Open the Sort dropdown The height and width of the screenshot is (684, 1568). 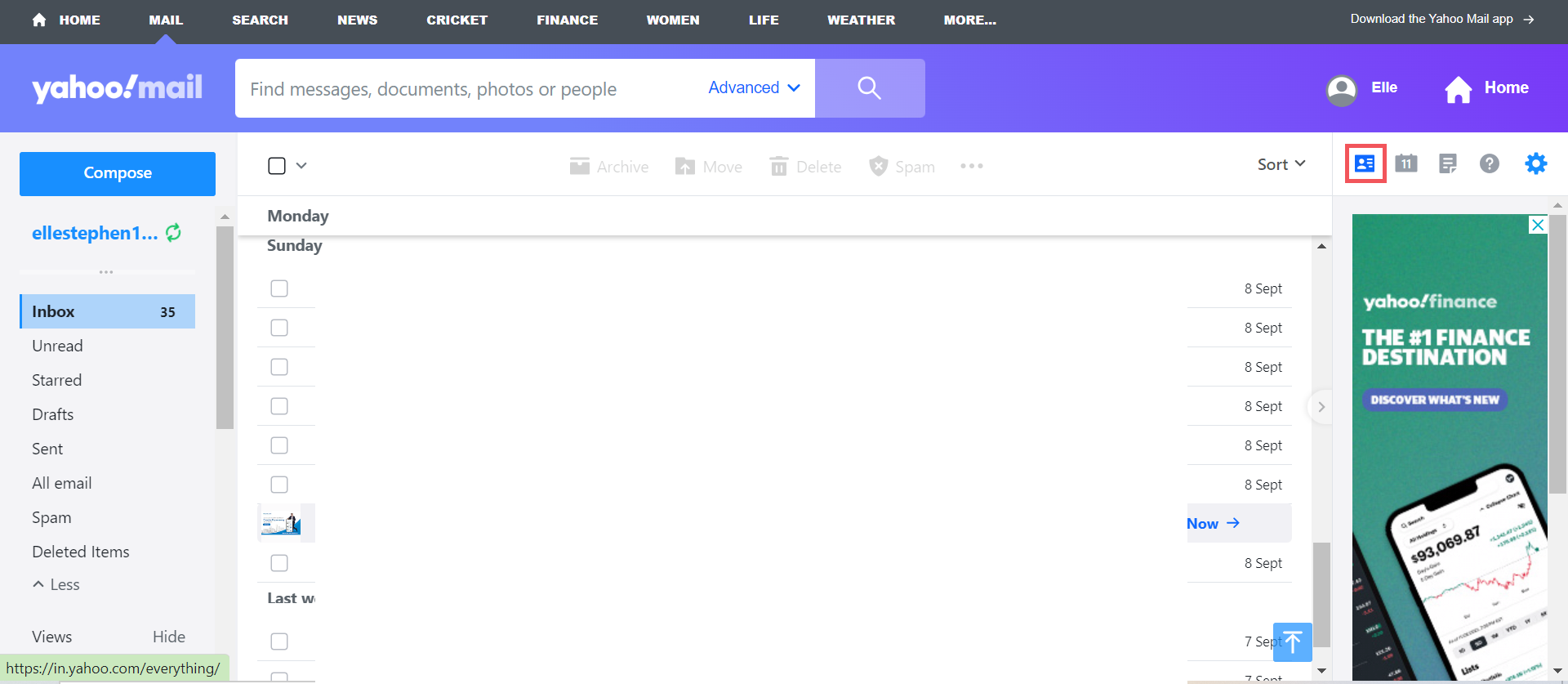[x=1281, y=164]
